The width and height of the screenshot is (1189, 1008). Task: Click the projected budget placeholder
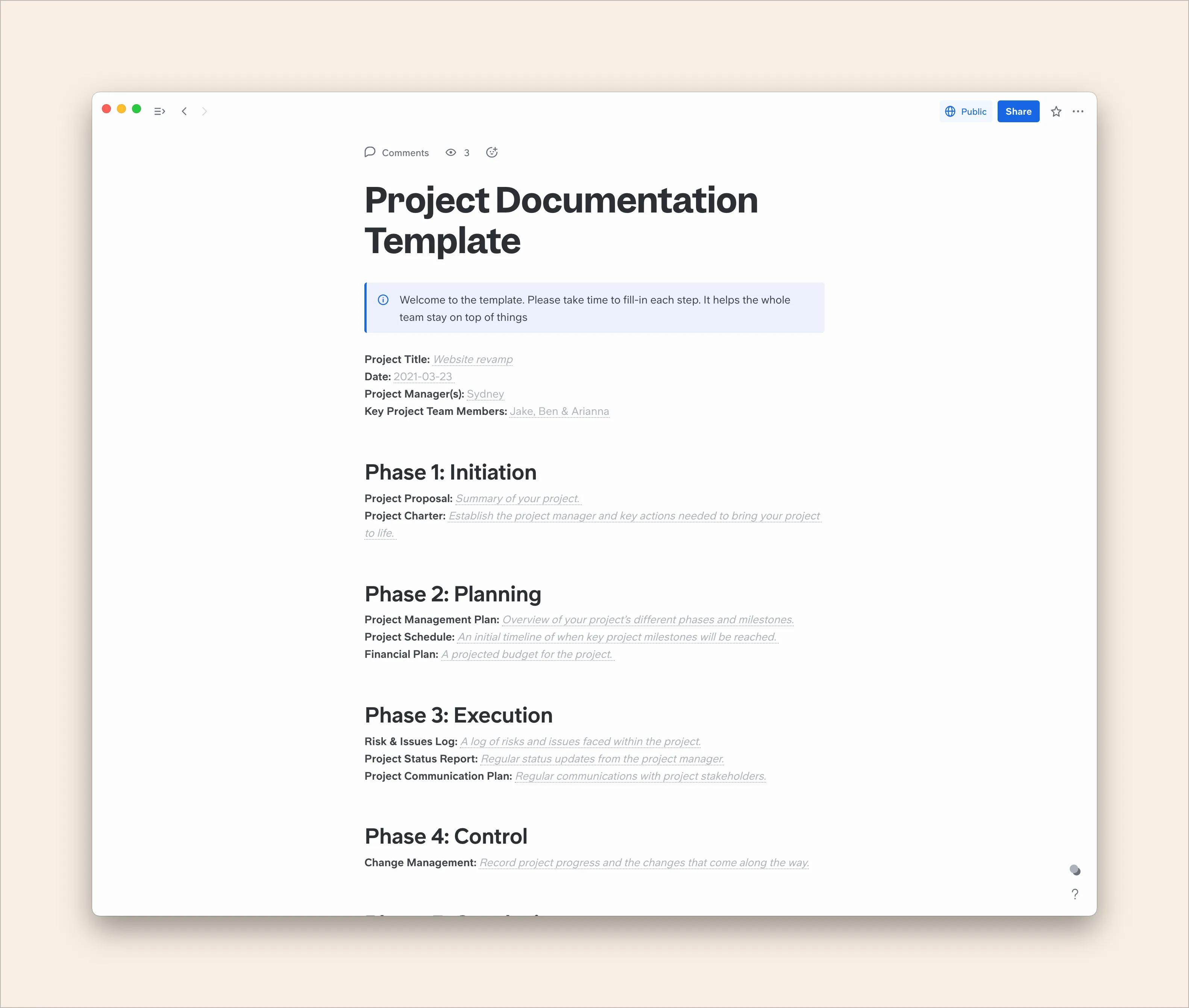tap(527, 654)
